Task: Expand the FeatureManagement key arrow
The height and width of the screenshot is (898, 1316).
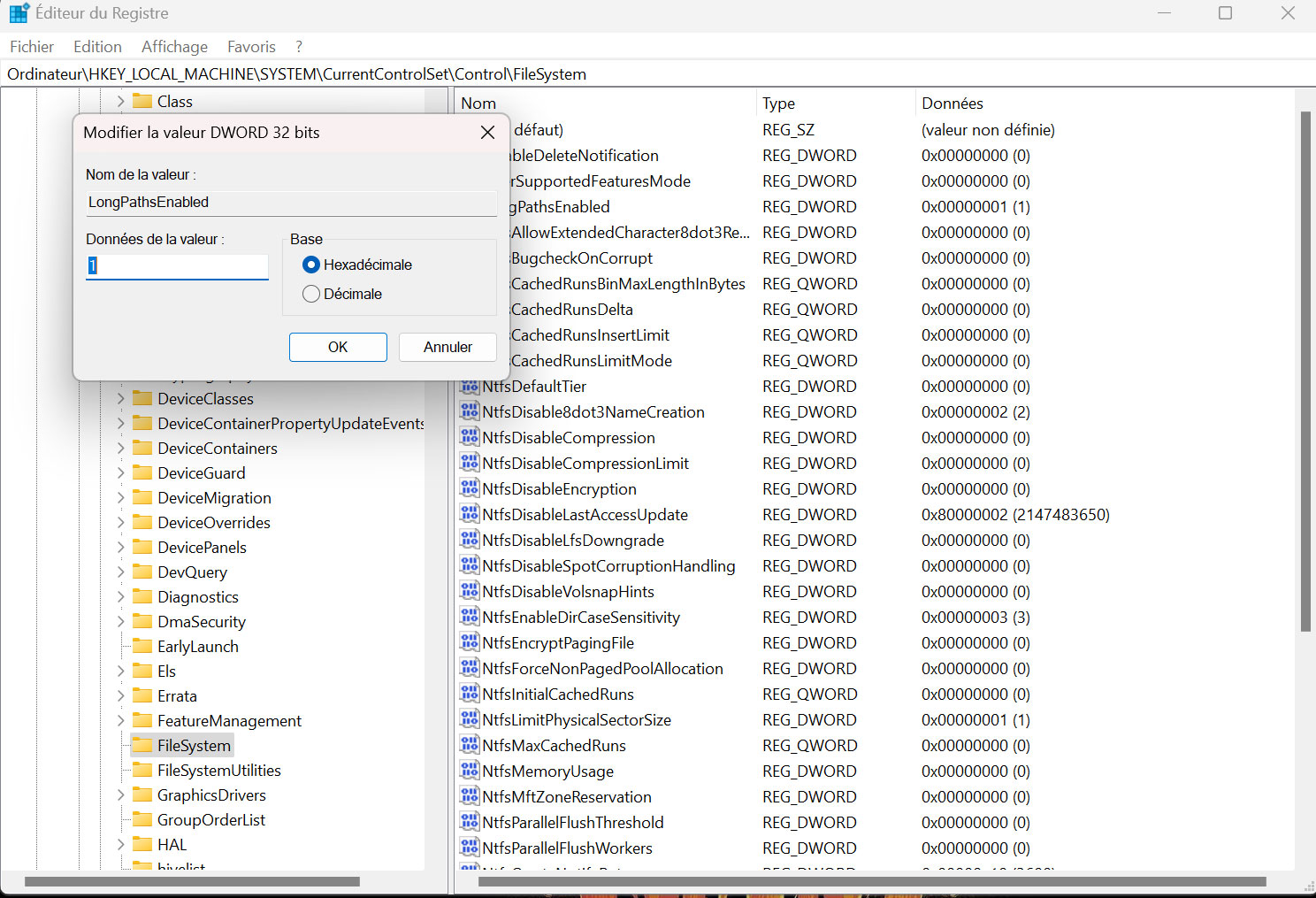Action: click(121, 721)
